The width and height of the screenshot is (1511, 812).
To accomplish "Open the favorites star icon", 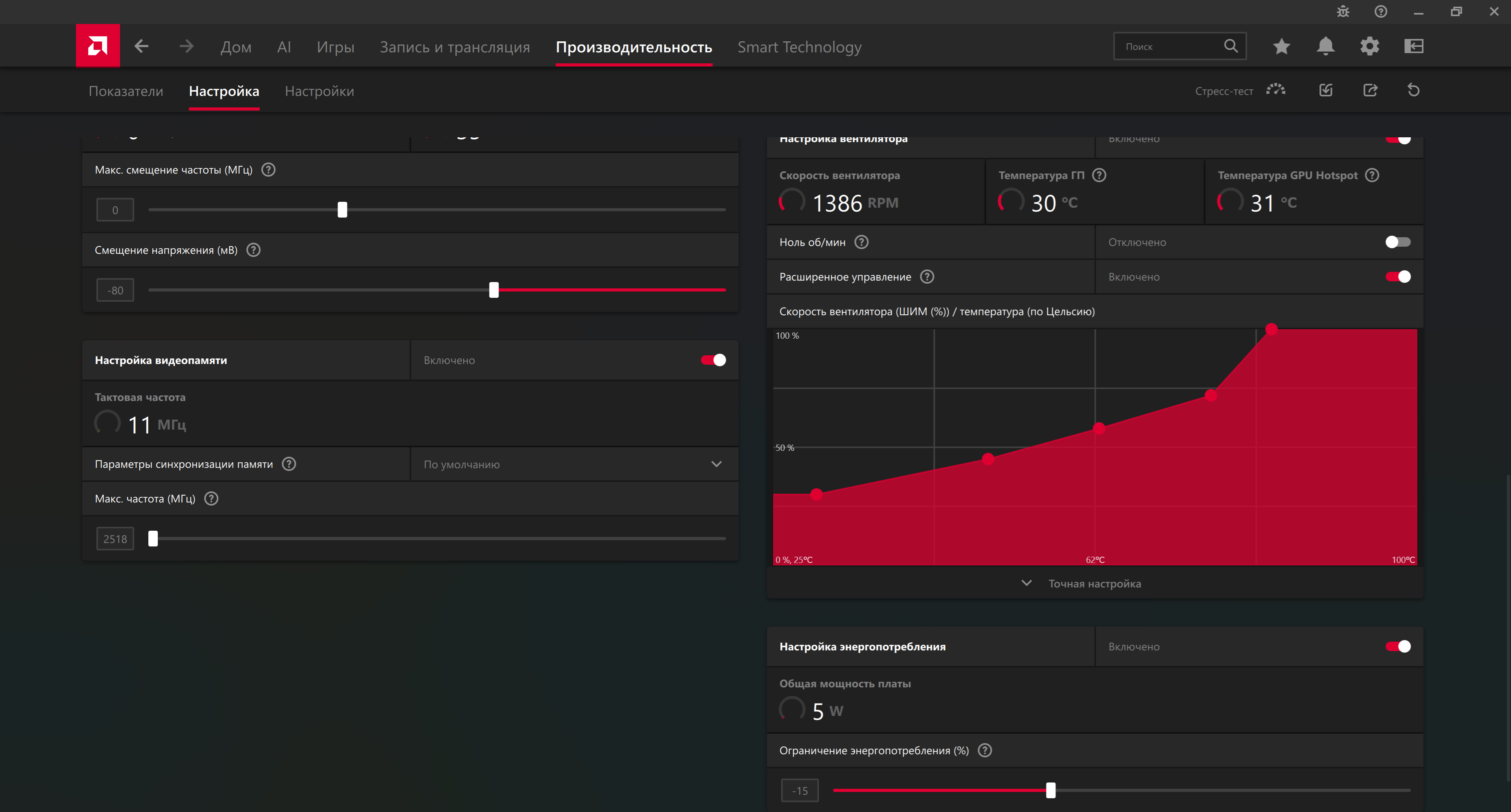I will click(1281, 46).
